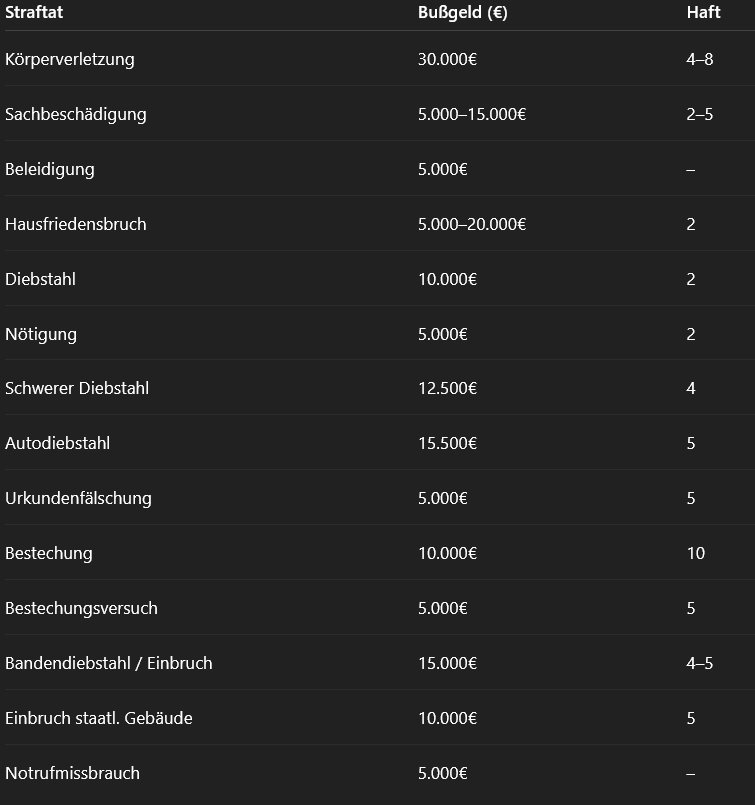The height and width of the screenshot is (805, 755).
Task: Click the 4–8 Haft value
Action: [x=699, y=59]
